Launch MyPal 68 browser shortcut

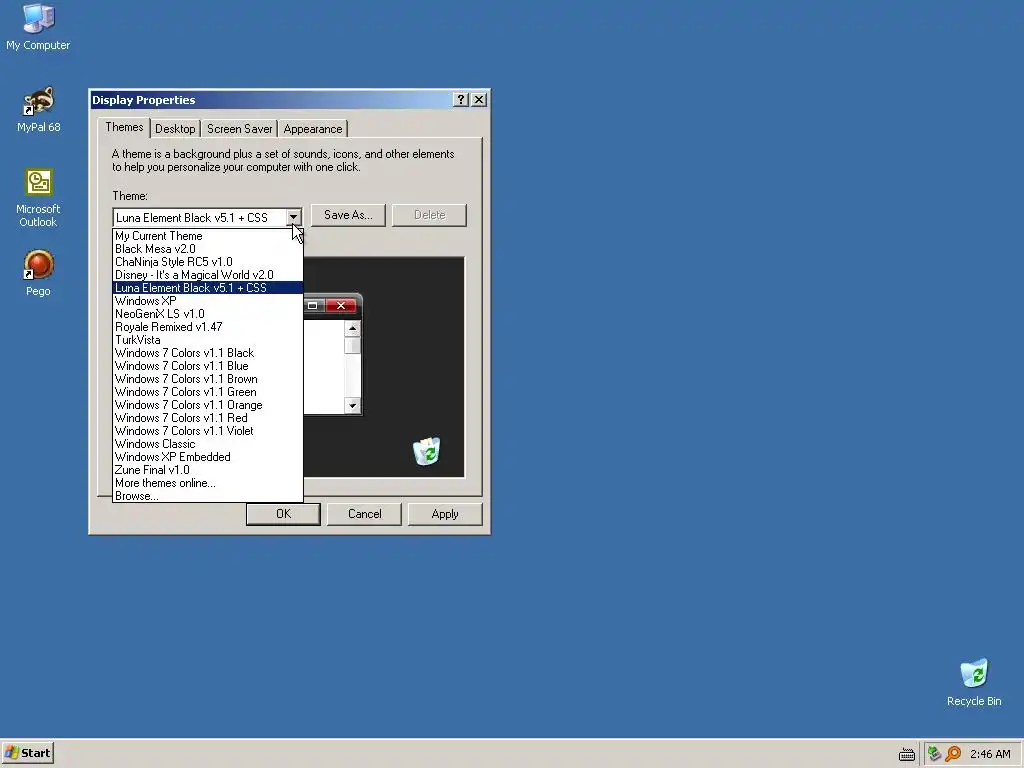coord(38,110)
